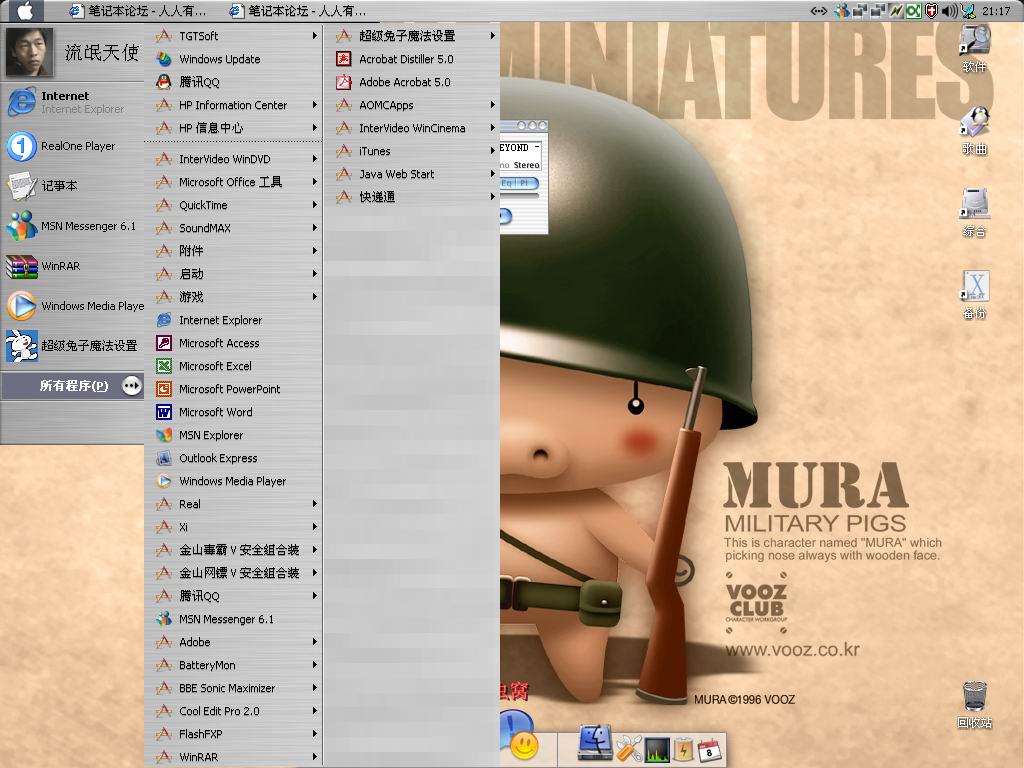Launch Microsoft Excel
This screenshot has width=1024, height=768.
tap(233, 366)
